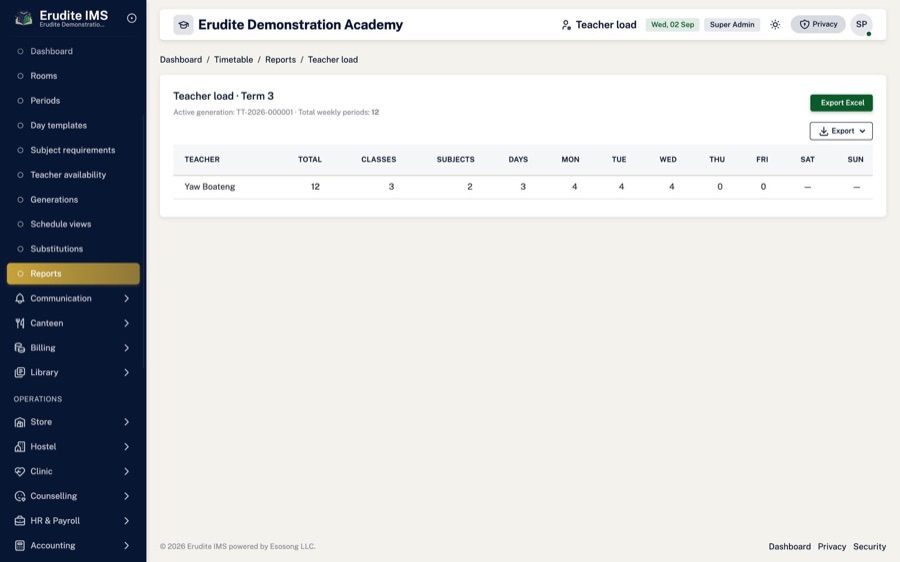
Task: Open Dashboard in the sidebar
Action: click(x=73, y=51)
